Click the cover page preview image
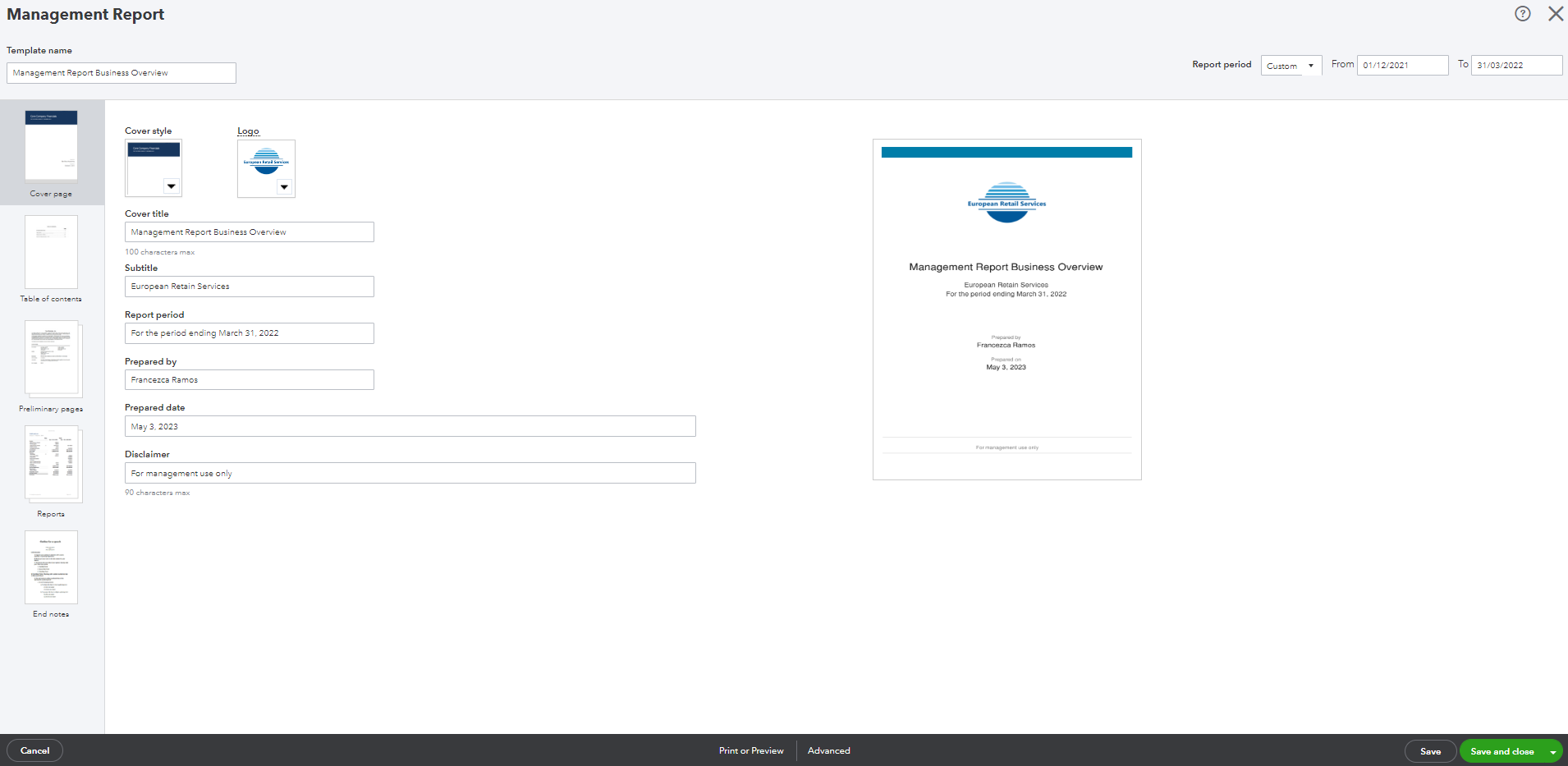Image resolution: width=1568 pixels, height=766 pixels. [x=1007, y=310]
